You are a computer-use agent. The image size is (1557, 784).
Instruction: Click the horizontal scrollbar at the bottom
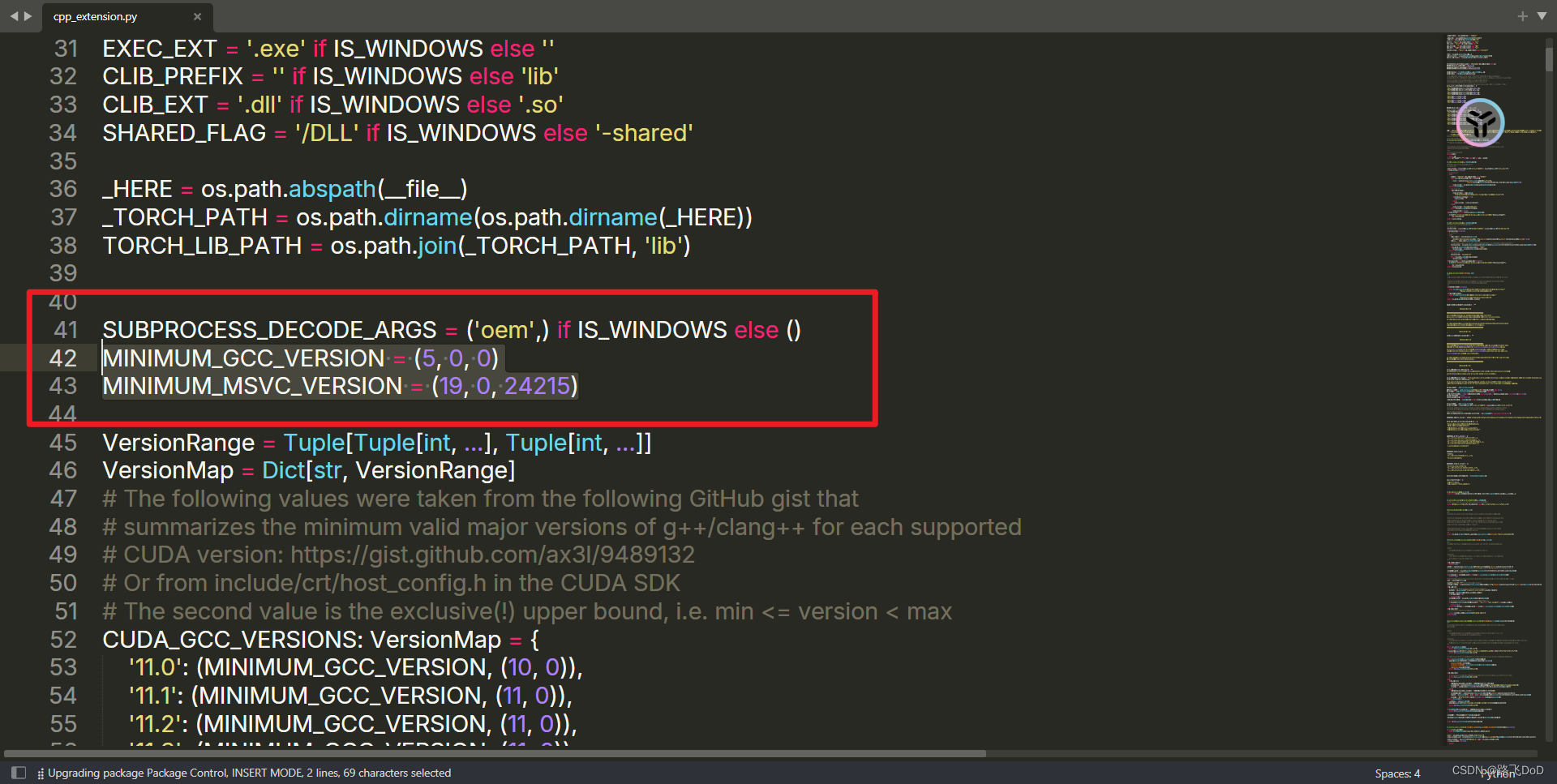pos(487,753)
